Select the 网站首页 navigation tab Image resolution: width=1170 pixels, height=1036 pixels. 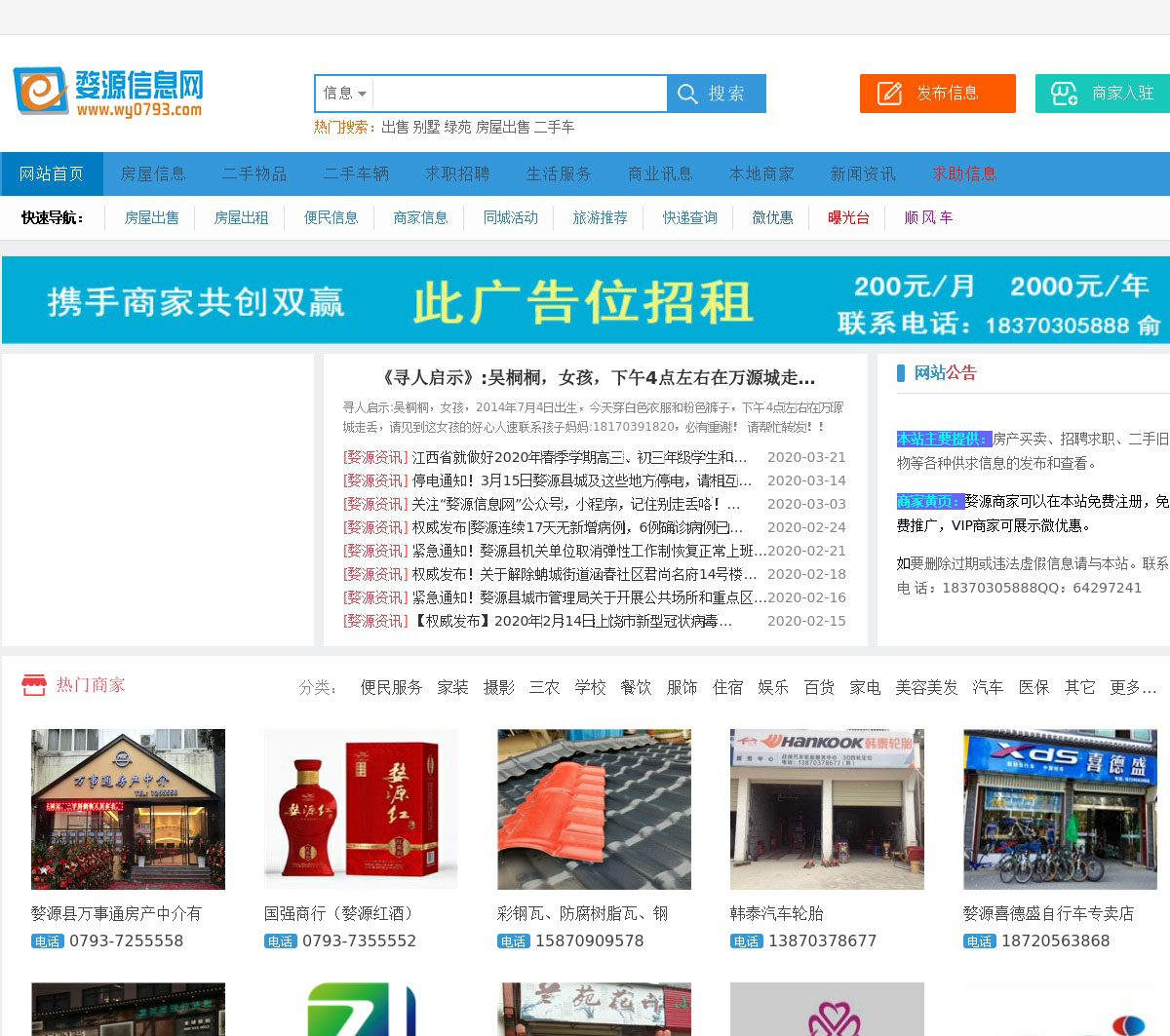pos(52,173)
